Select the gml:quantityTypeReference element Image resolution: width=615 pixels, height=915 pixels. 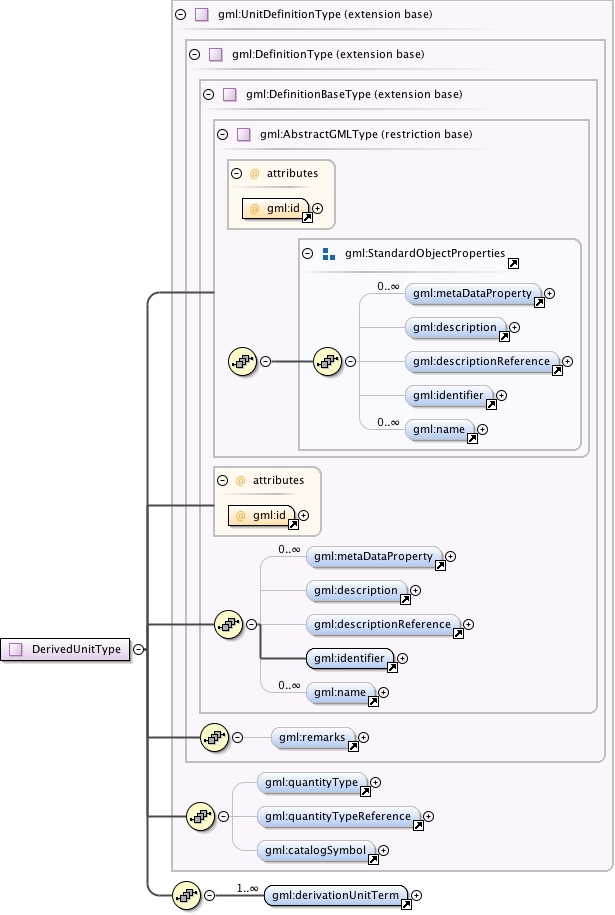(338, 816)
